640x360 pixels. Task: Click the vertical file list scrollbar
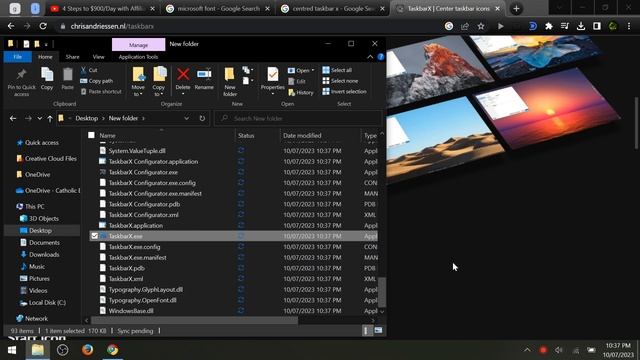382,292
